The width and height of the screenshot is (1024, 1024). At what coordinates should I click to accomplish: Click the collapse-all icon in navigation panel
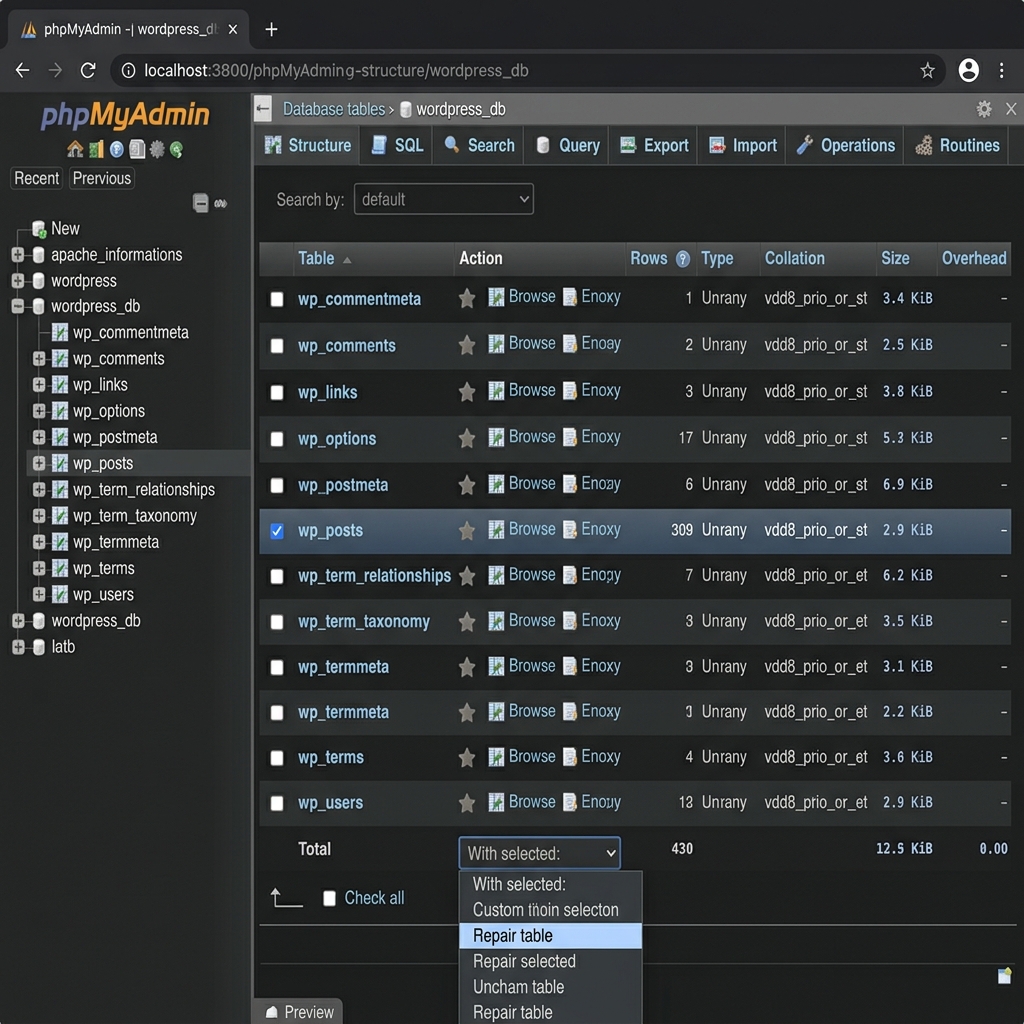200,203
